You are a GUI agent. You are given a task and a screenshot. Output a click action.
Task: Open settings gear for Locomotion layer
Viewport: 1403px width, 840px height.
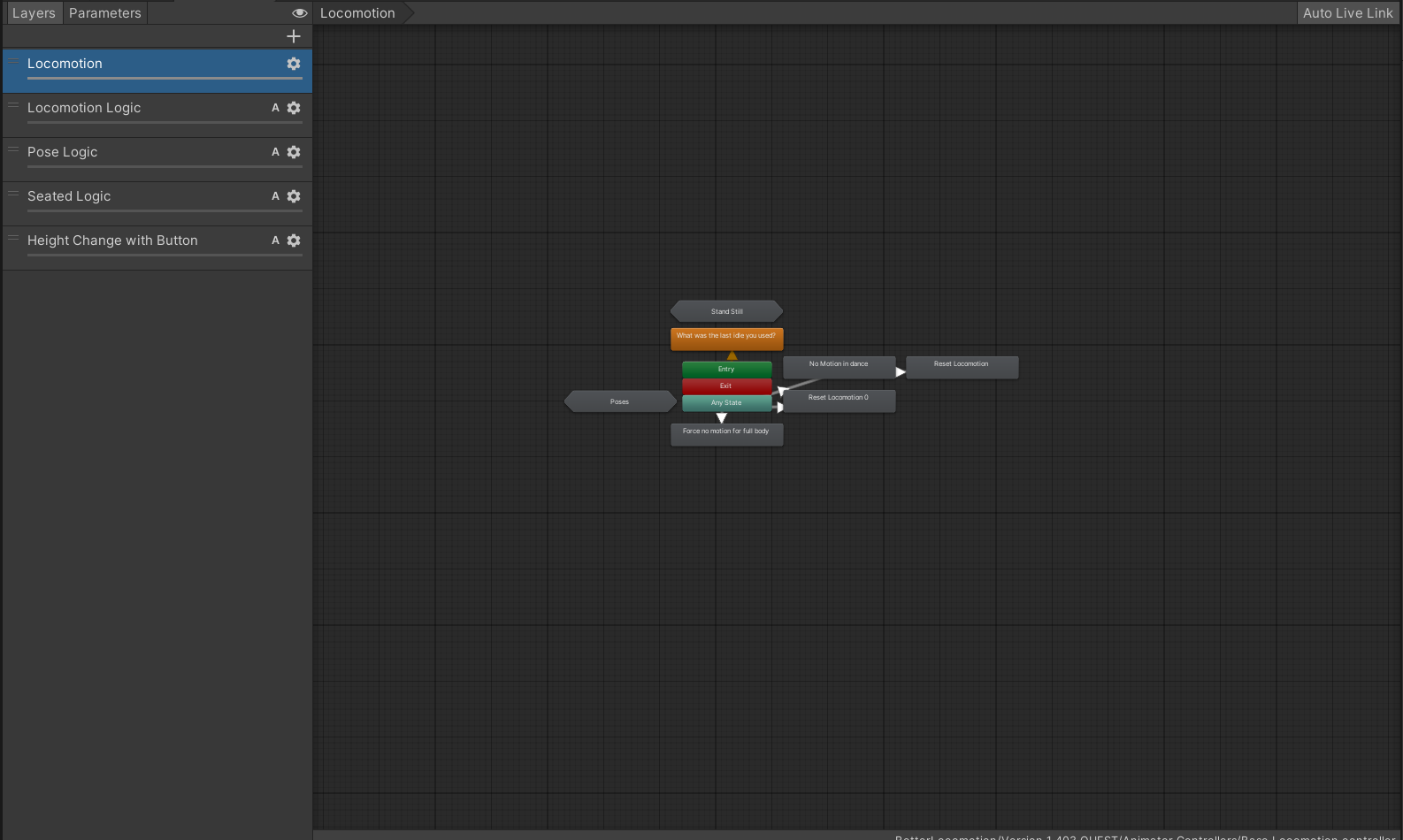click(294, 64)
